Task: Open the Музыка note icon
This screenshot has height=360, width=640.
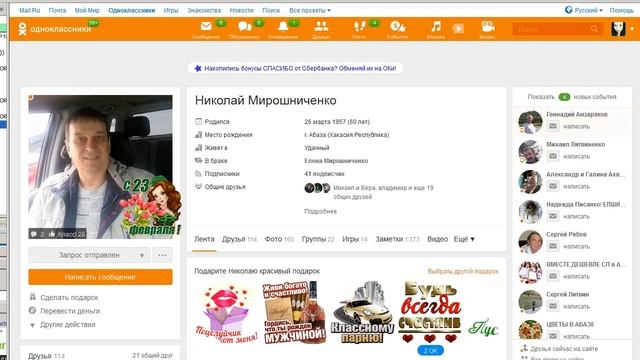Action: pos(436,27)
